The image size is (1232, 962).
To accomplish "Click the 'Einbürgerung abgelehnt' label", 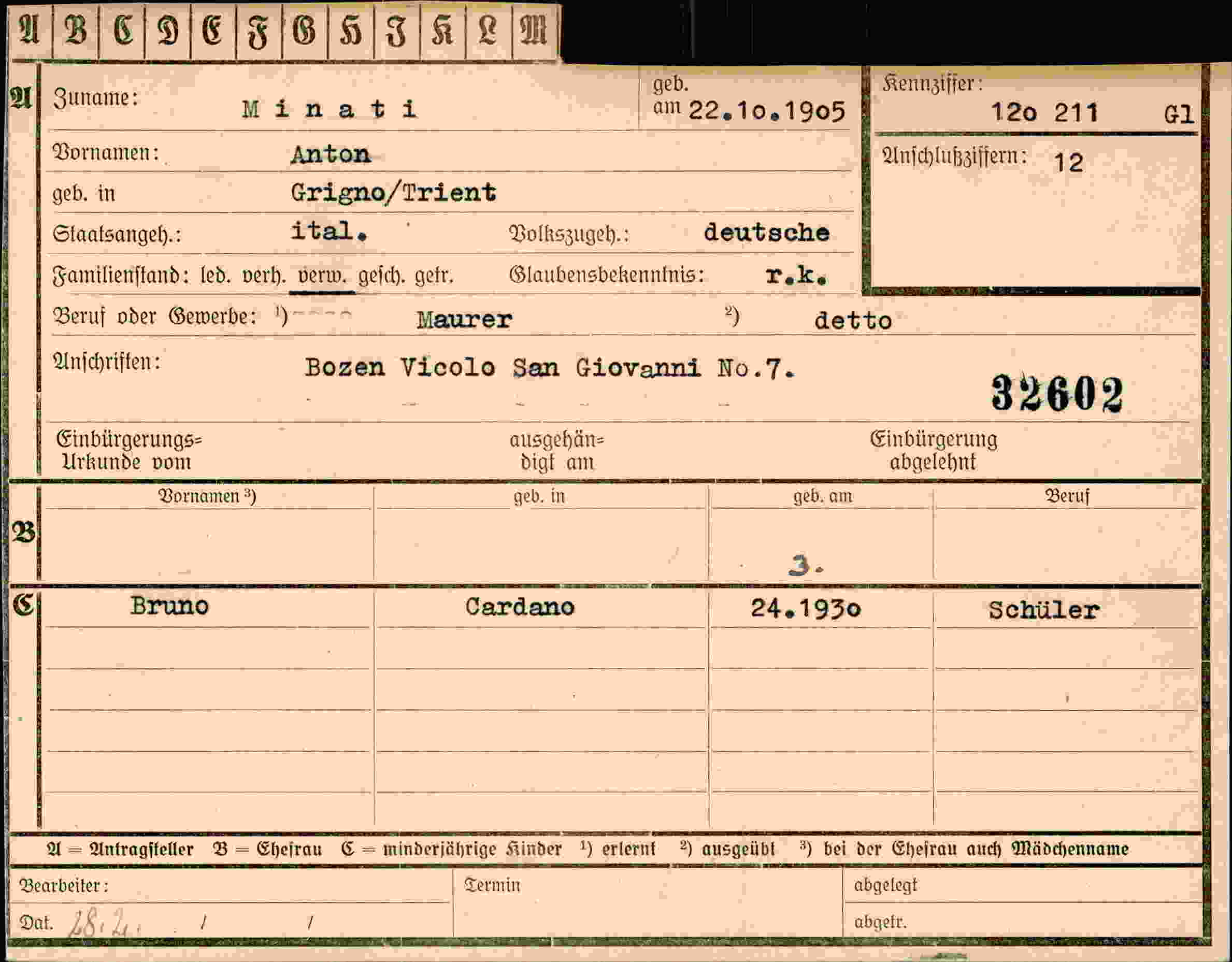I will tap(933, 450).
